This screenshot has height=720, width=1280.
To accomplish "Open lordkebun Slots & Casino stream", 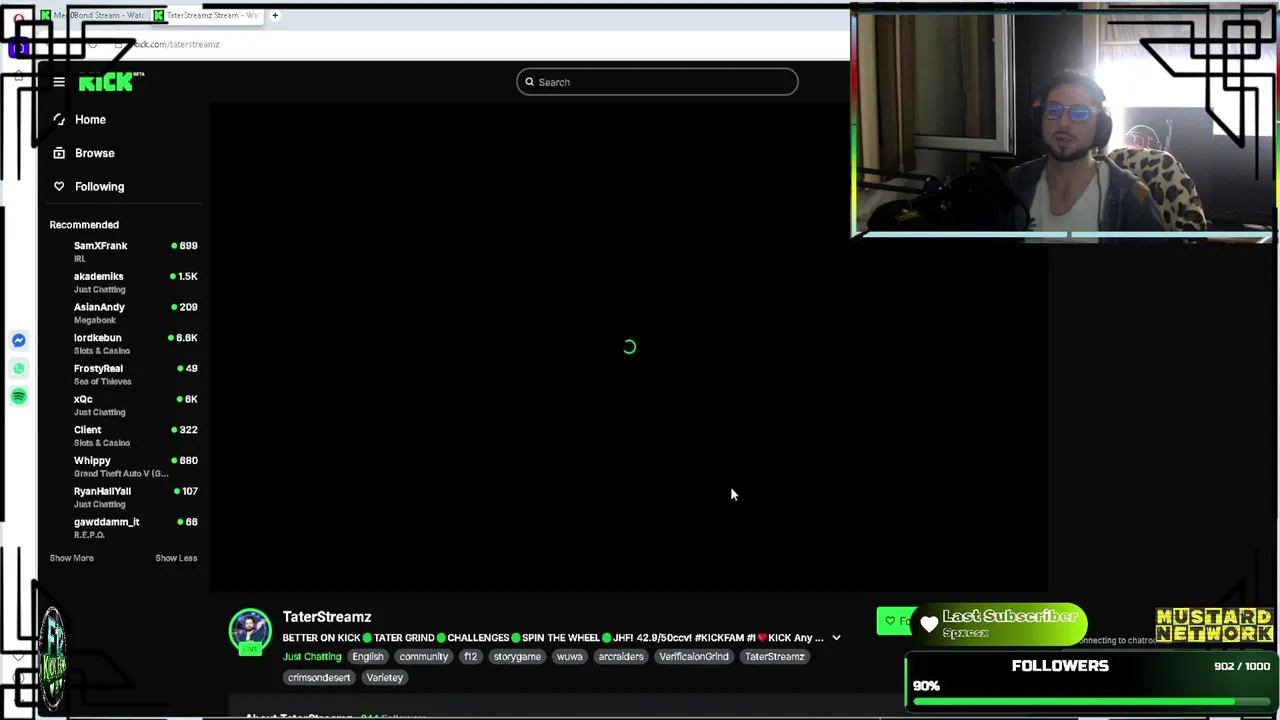I will click(x=125, y=343).
